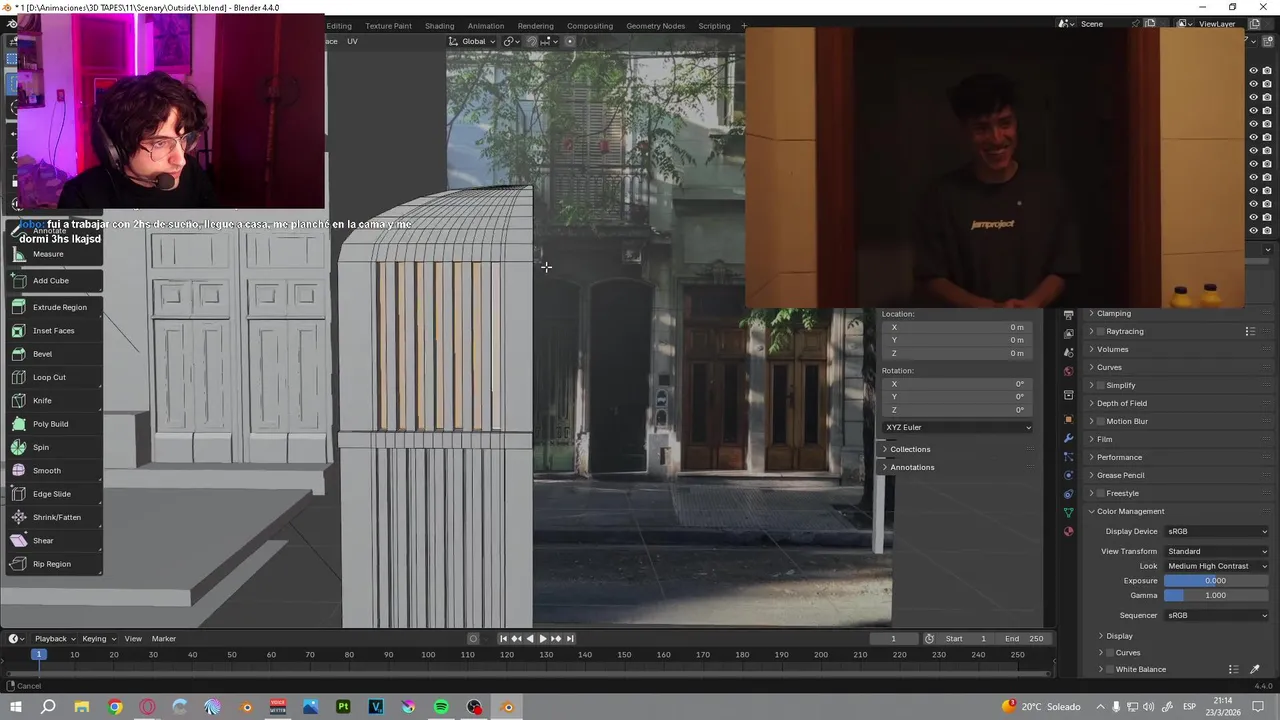The height and width of the screenshot is (720, 1280).
Task: Collapse the Color Management panel
Action: (1130, 511)
